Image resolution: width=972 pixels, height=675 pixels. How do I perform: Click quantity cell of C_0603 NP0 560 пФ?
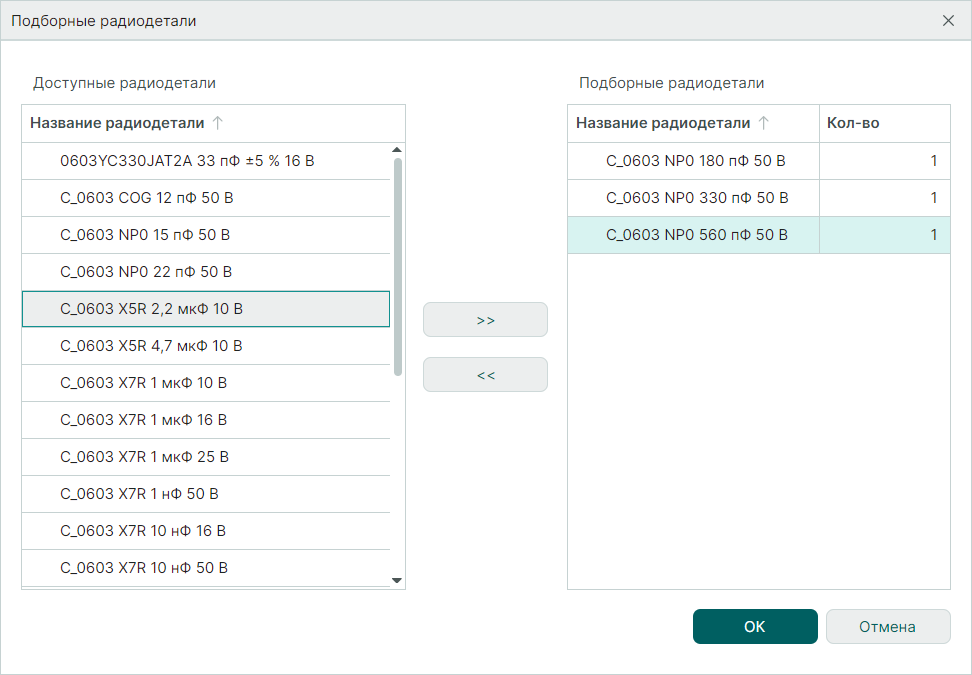[884, 235]
